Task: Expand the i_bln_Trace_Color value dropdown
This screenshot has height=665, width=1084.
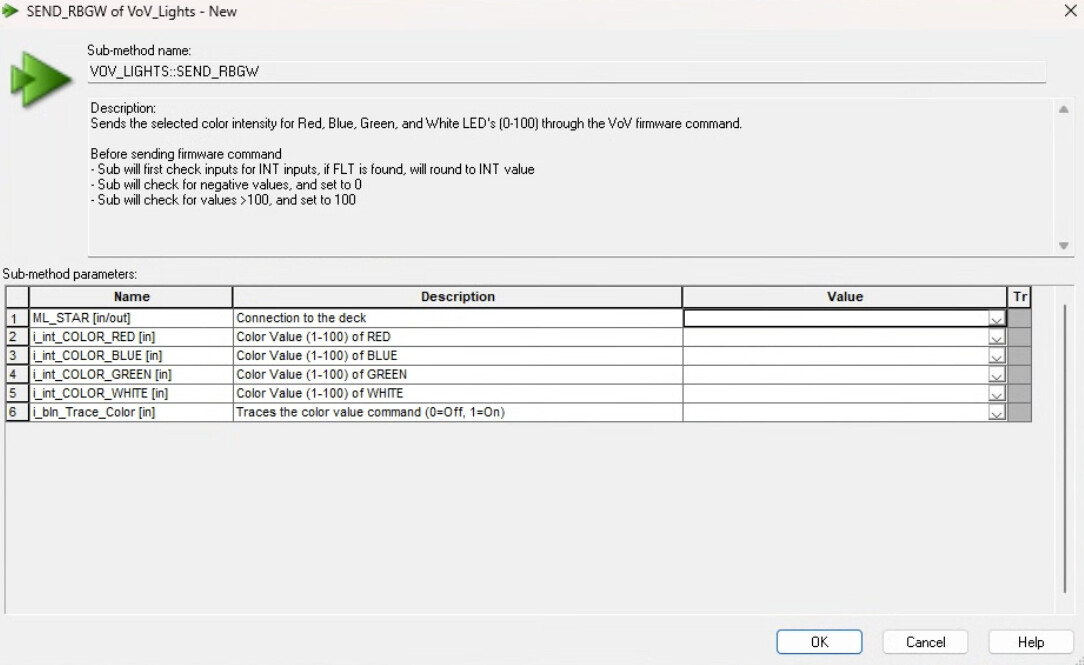Action: [x=996, y=412]
